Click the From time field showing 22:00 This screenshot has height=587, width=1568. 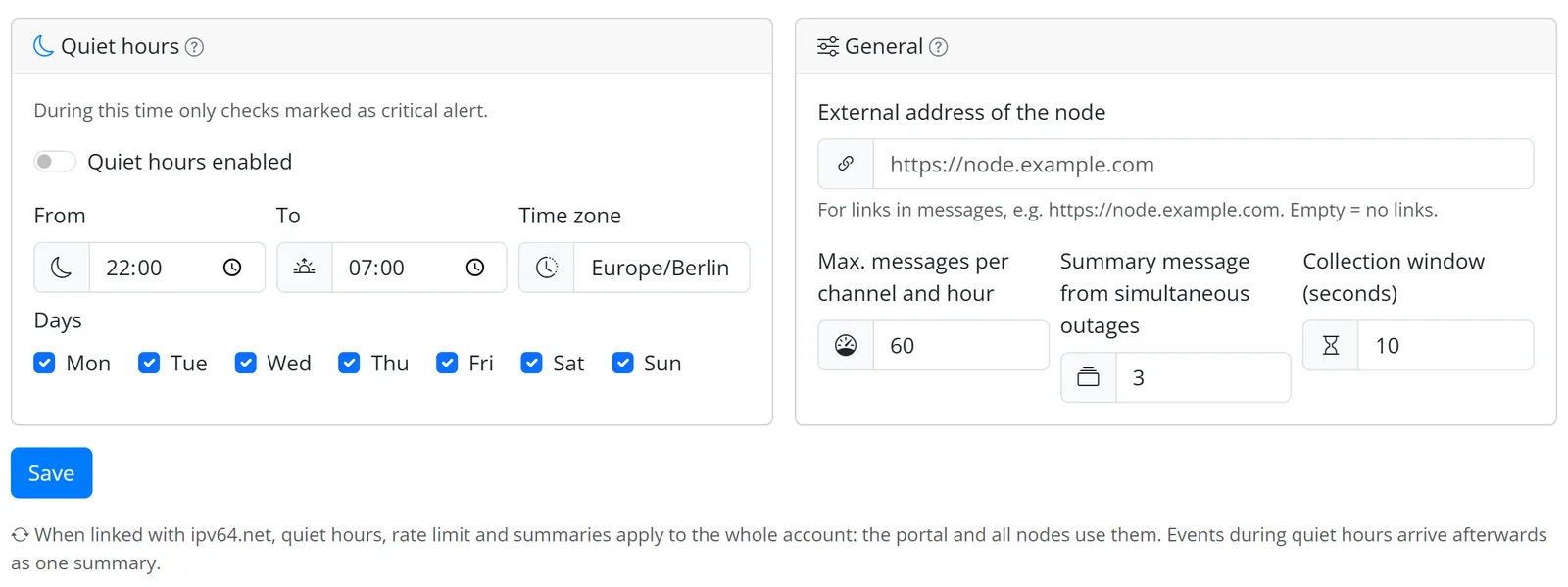point(176,268)
